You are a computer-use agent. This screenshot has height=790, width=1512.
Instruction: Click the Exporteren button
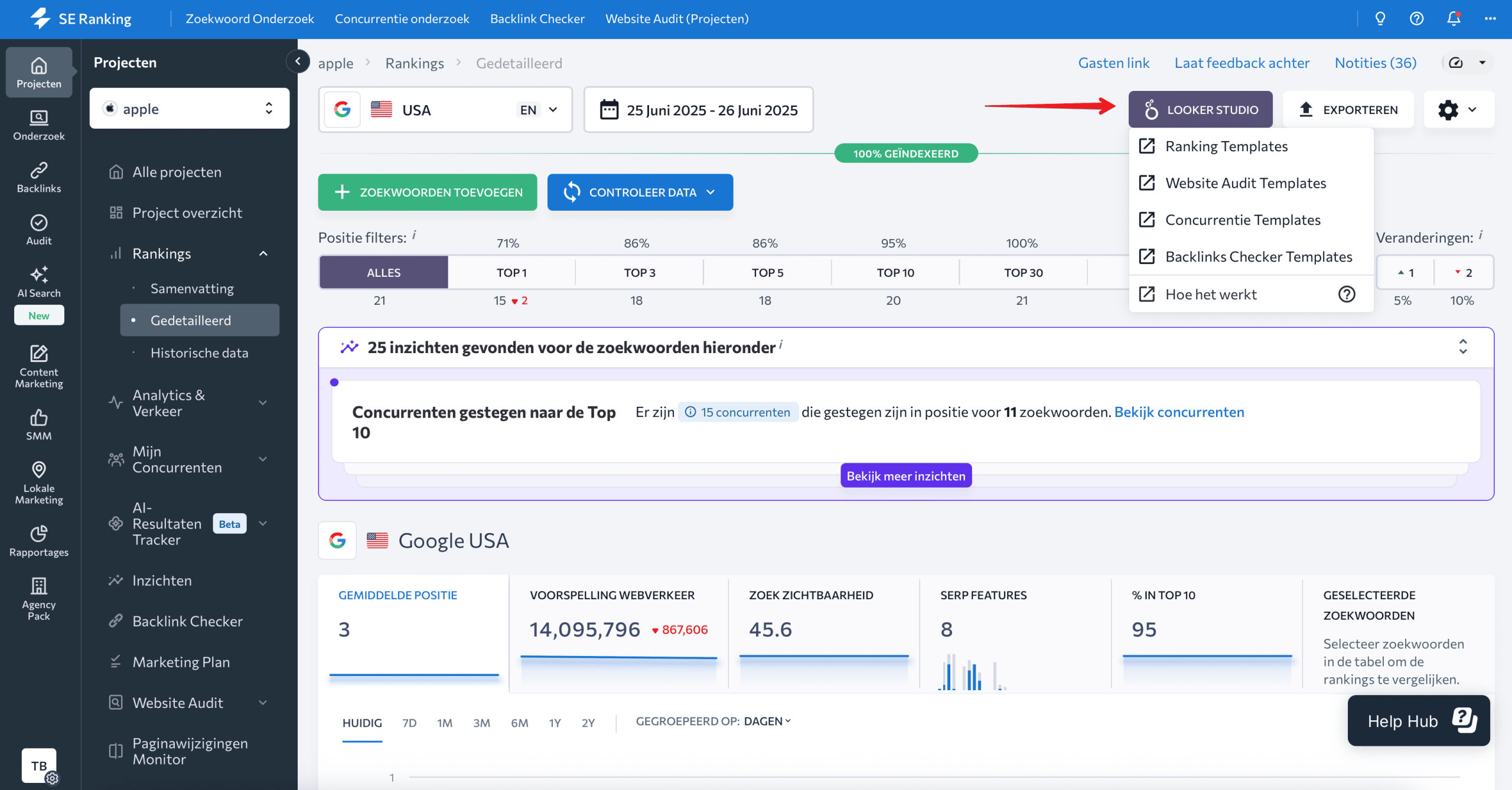click(x=1348, y=110)
